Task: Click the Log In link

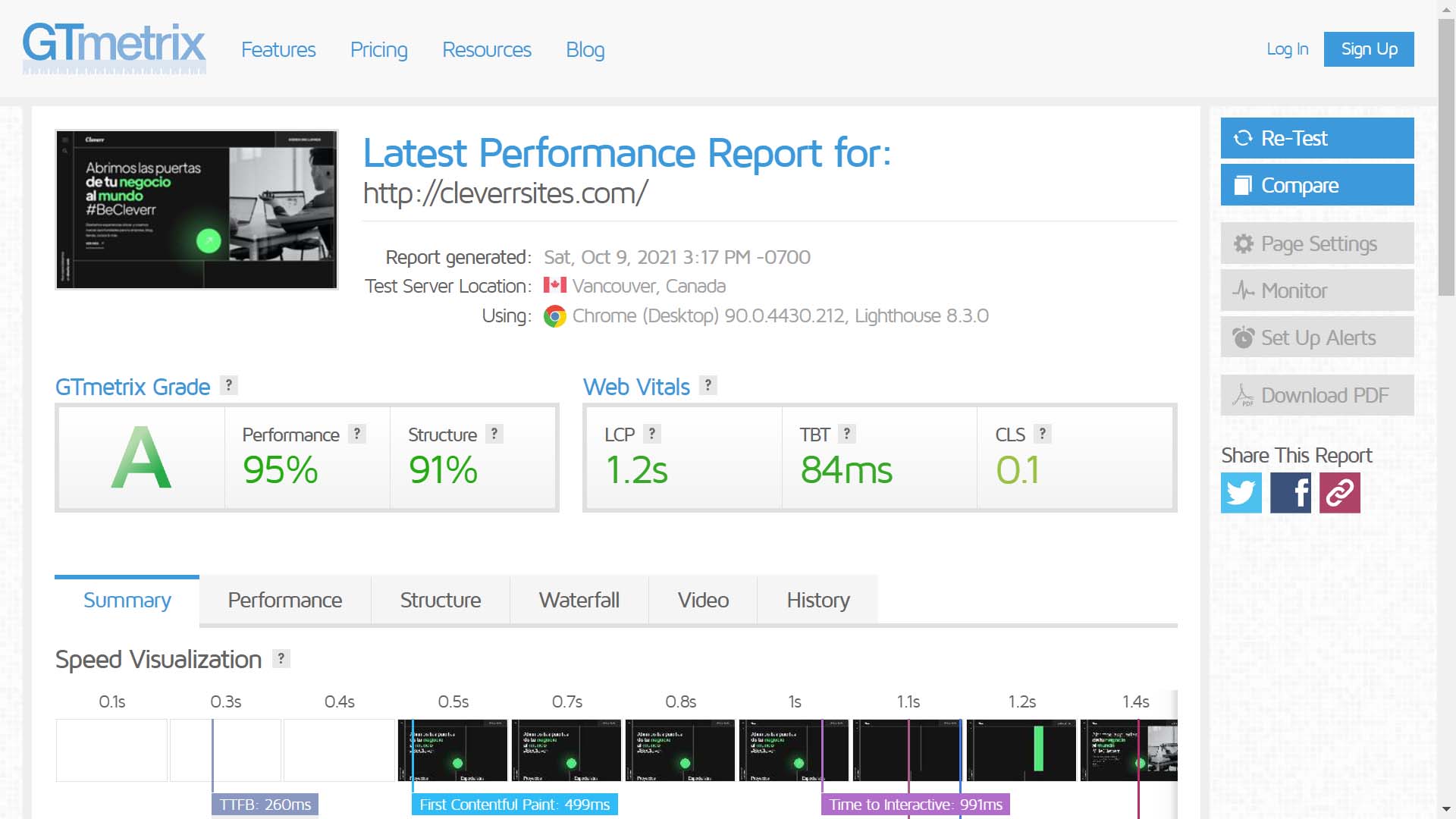Action: (x=1288, y=49)
